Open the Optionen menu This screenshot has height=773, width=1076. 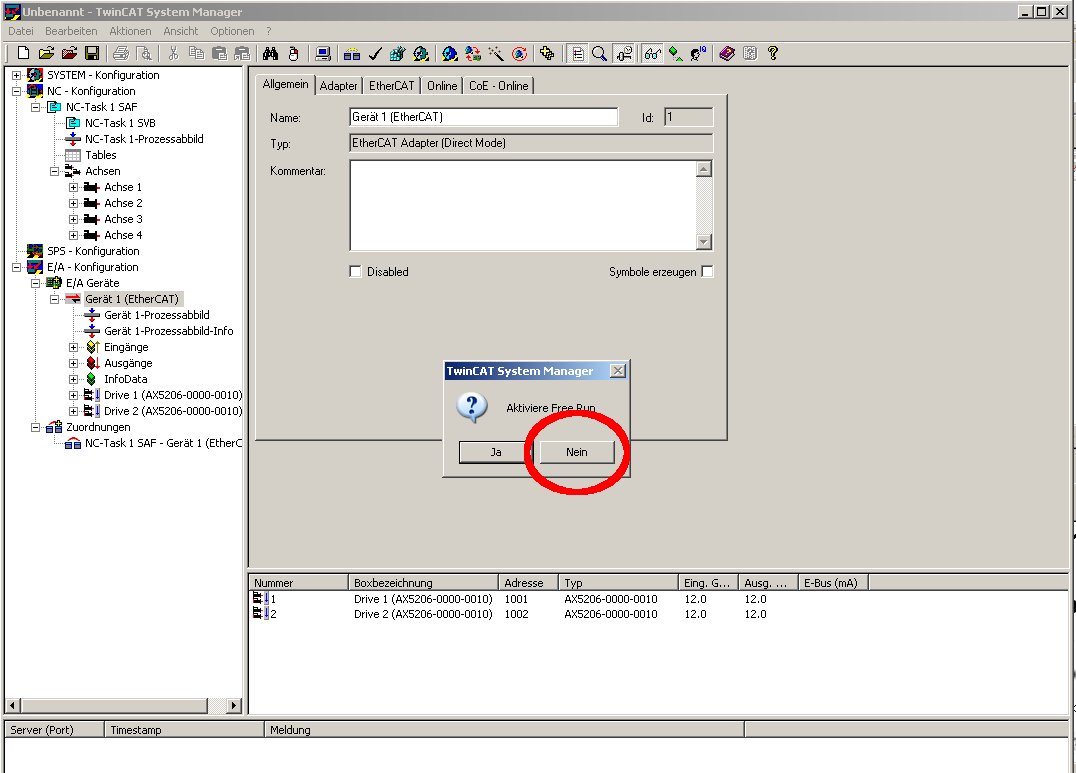(x=232, y=31)
